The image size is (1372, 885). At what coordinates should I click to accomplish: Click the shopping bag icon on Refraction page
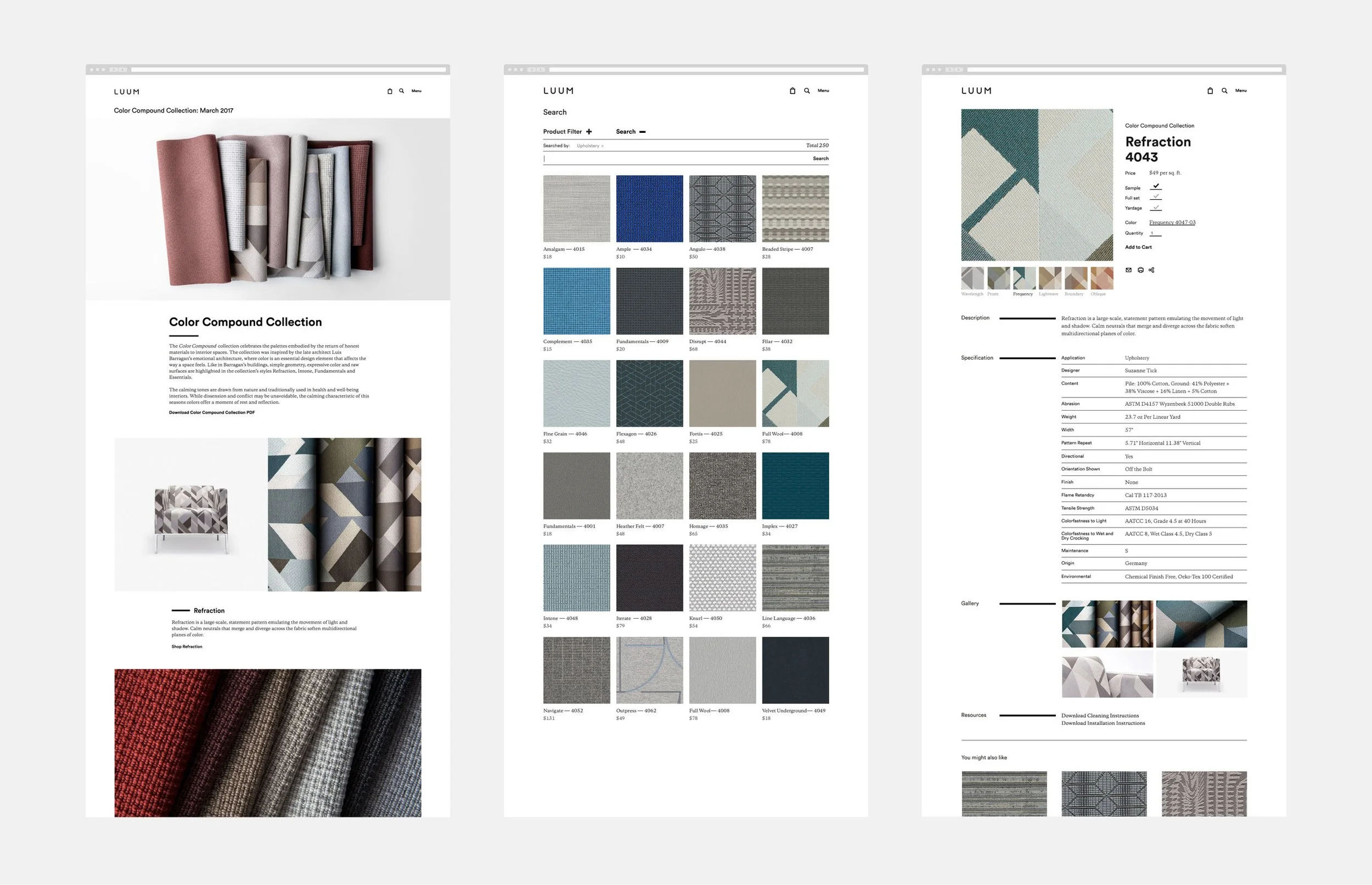tap(1210, 91)
